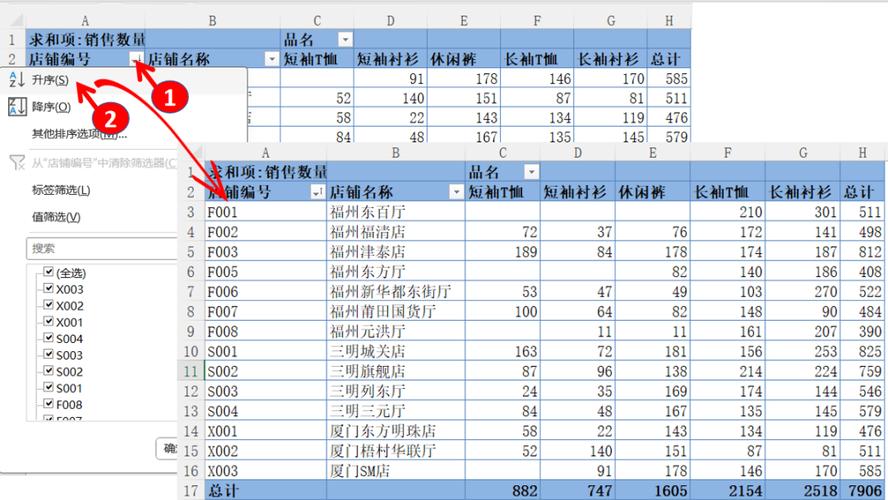Click the value 825 in 总计 column
Screen dimensions: 888x500
pos(862,351)
